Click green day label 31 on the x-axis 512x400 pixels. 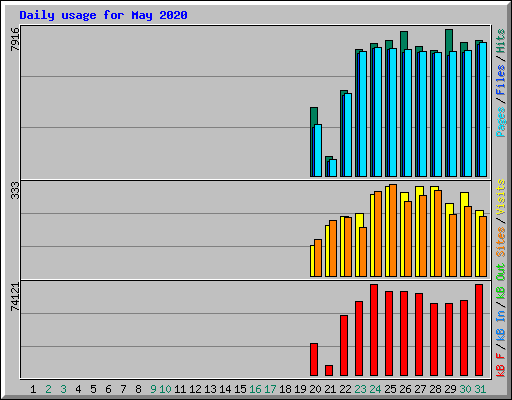tap(480, 389)
